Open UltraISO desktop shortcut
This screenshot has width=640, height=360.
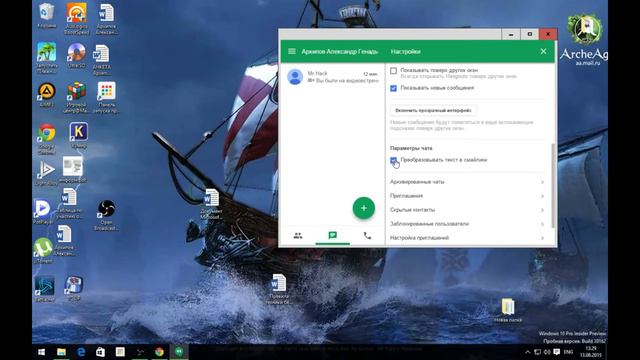(x=76, y=56)
